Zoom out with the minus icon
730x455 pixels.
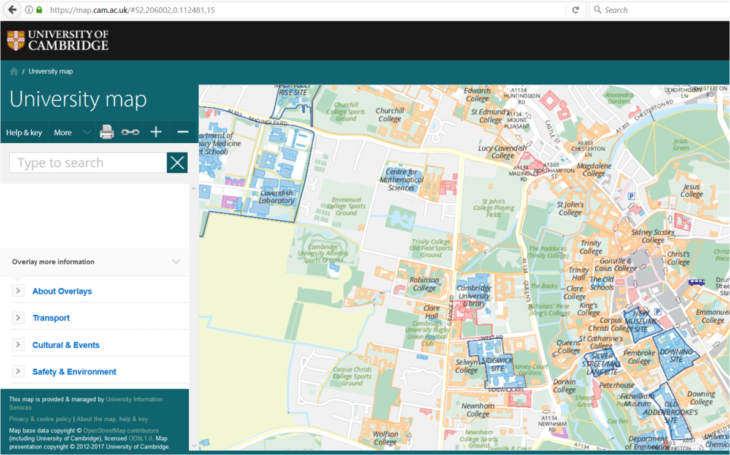point(182,132)
